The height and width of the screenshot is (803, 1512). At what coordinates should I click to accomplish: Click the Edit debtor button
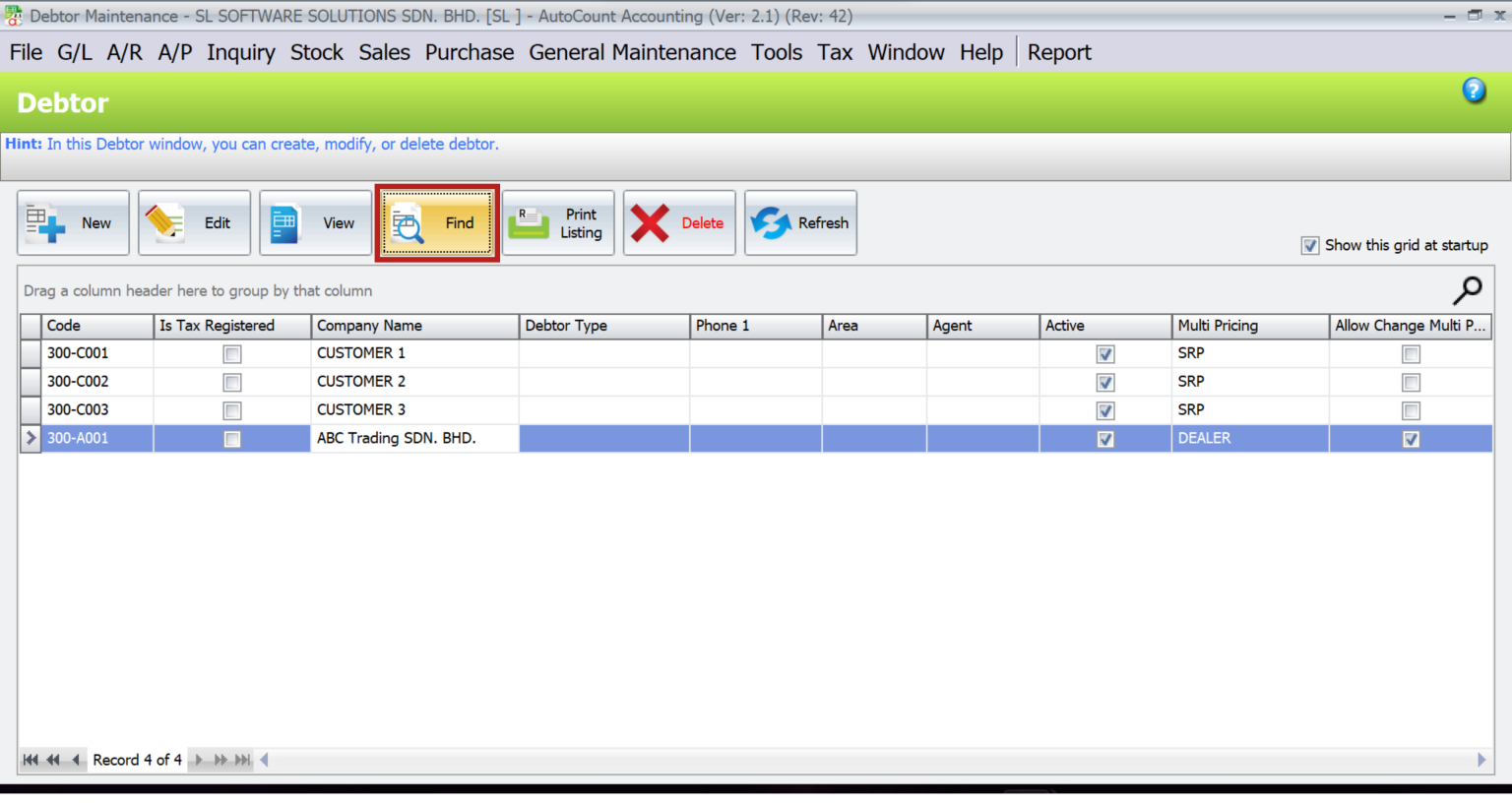coord(194,223)
